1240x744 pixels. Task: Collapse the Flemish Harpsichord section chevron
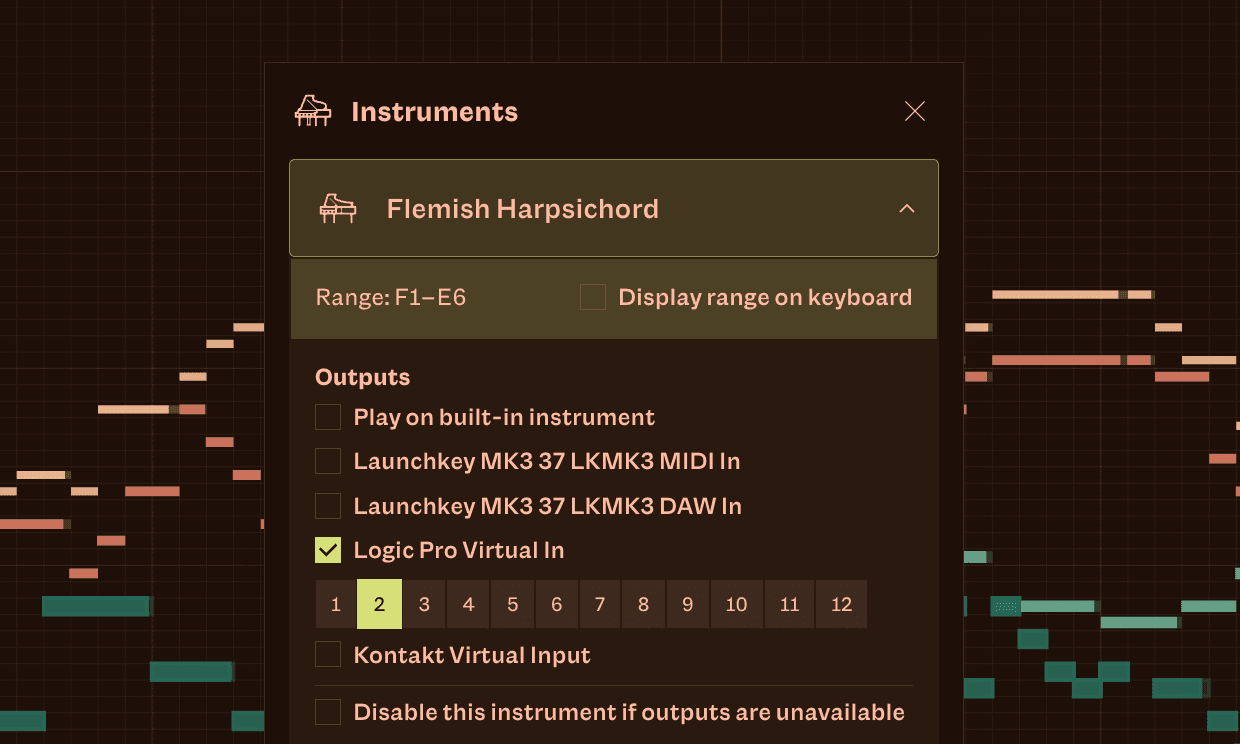point(906,209)
